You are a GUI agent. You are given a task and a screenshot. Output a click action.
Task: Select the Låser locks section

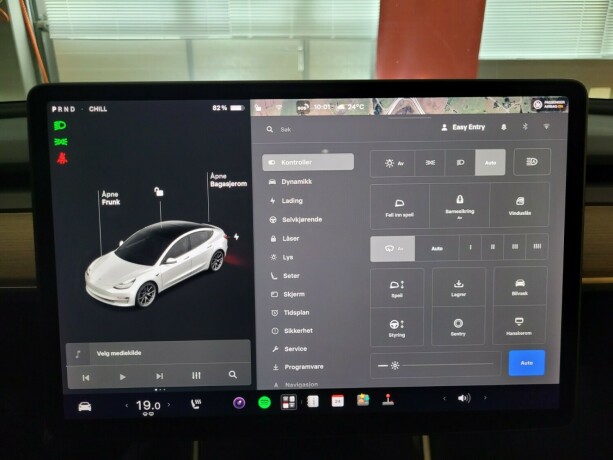[285, 238]
